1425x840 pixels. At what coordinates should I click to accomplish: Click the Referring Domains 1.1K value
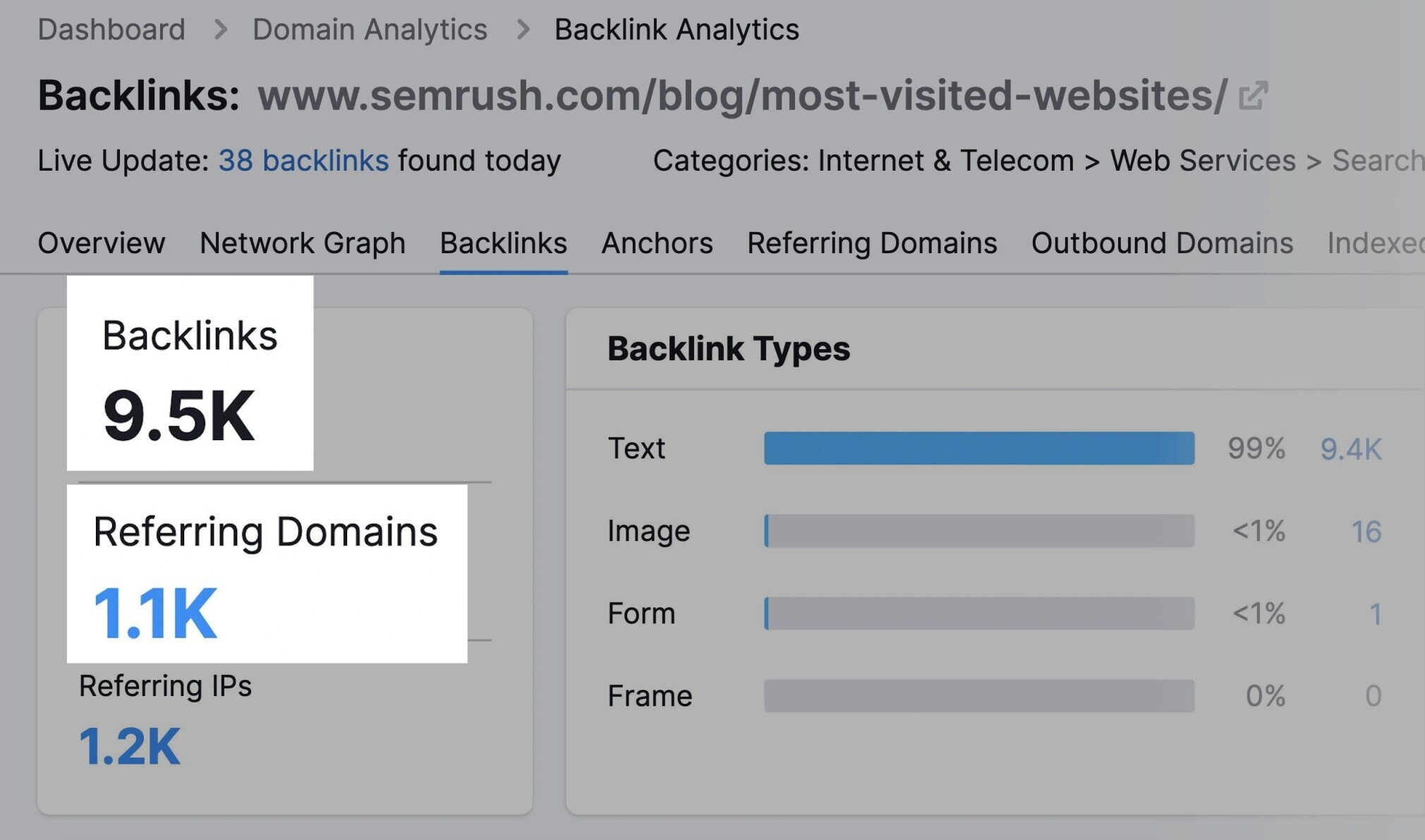tap(155, 614)
